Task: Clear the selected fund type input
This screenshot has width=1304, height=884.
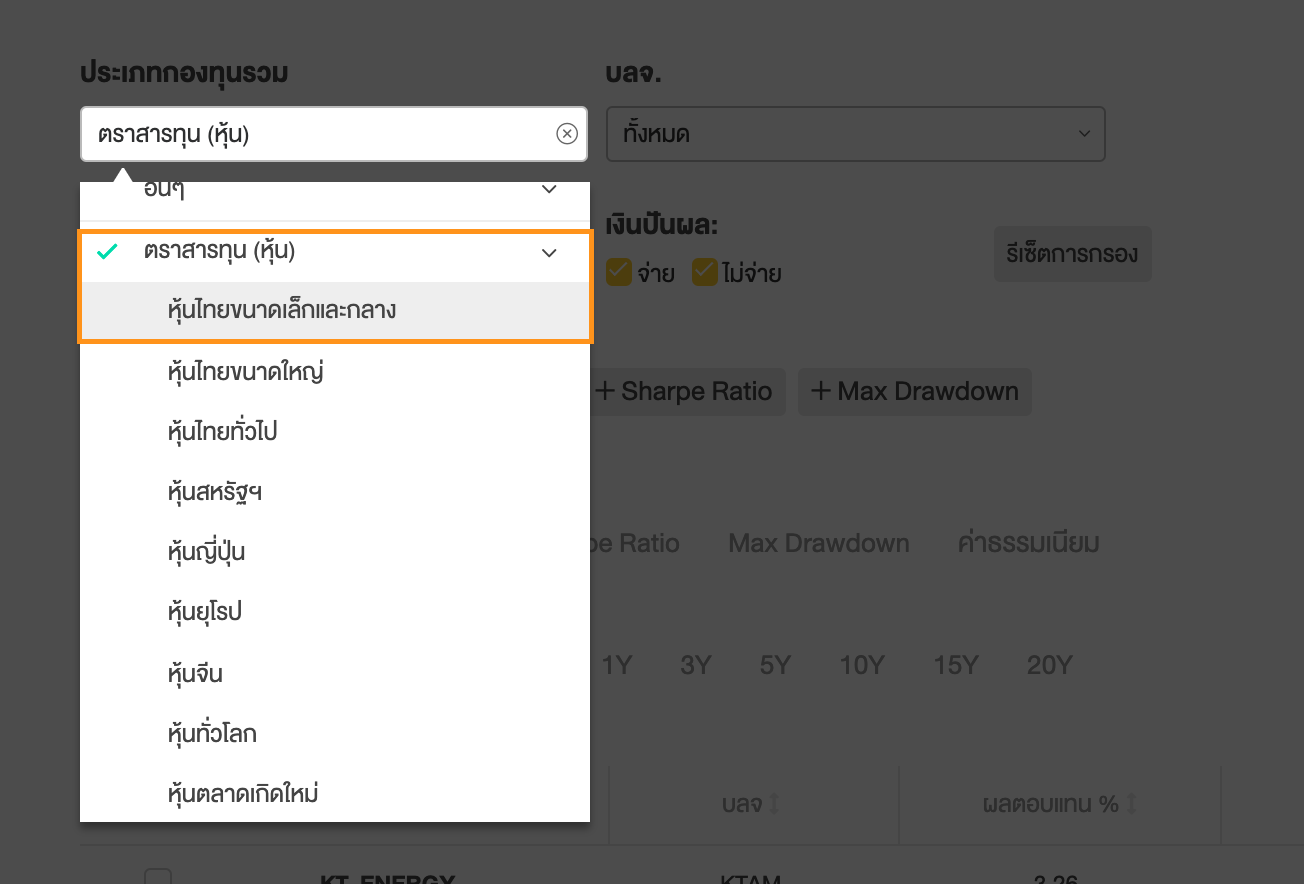Action: 567,134
